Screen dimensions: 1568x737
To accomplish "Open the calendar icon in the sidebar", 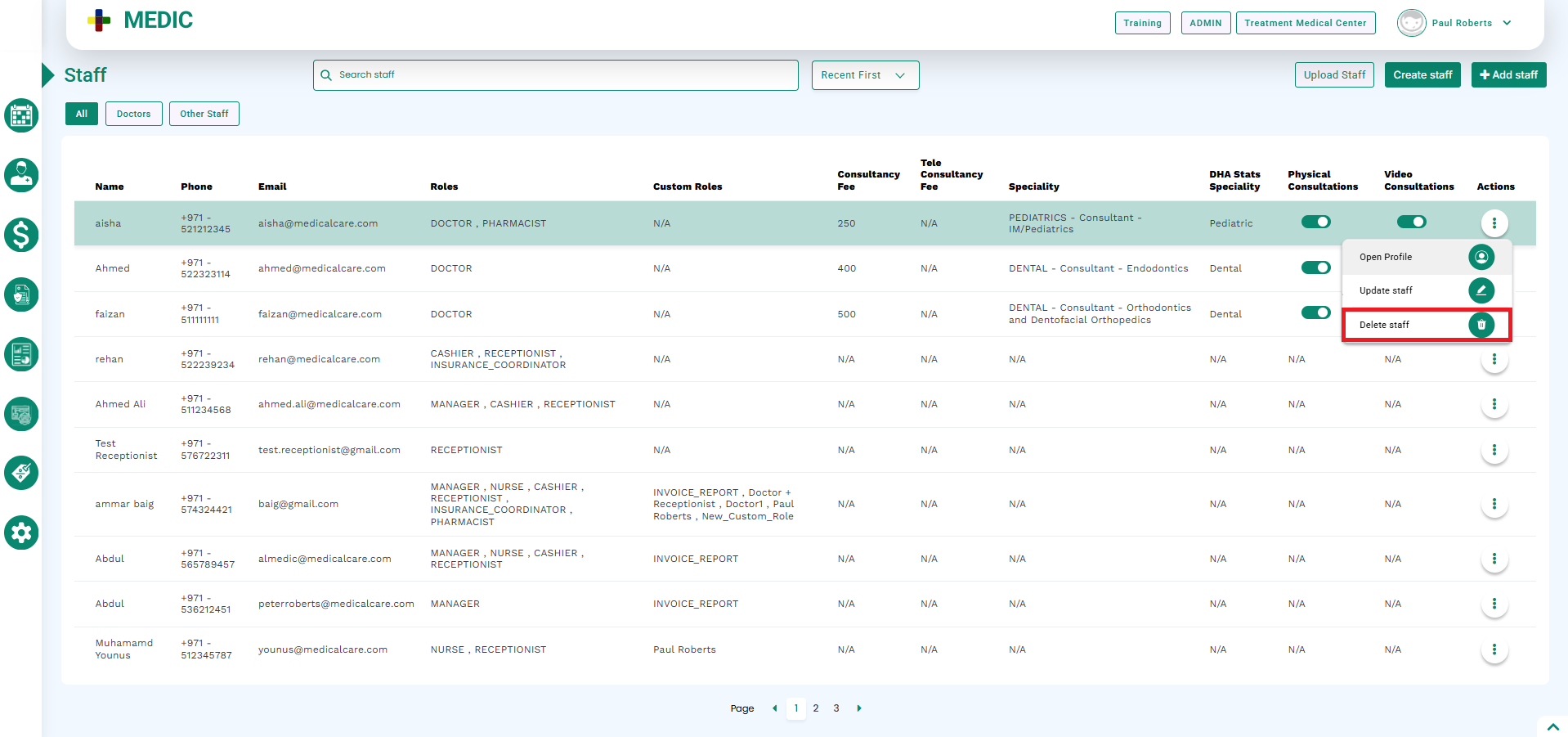I will (x=21, y=115).
